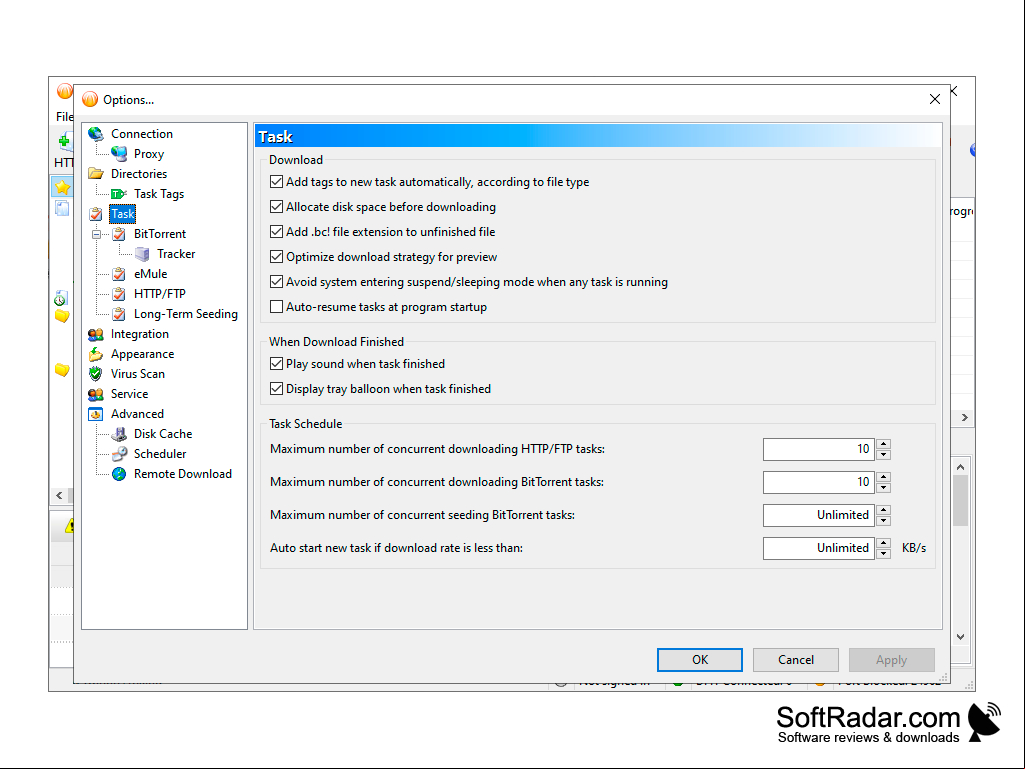
Task: Increase auto start download rate threshold
Action: (x=883, y=543)
